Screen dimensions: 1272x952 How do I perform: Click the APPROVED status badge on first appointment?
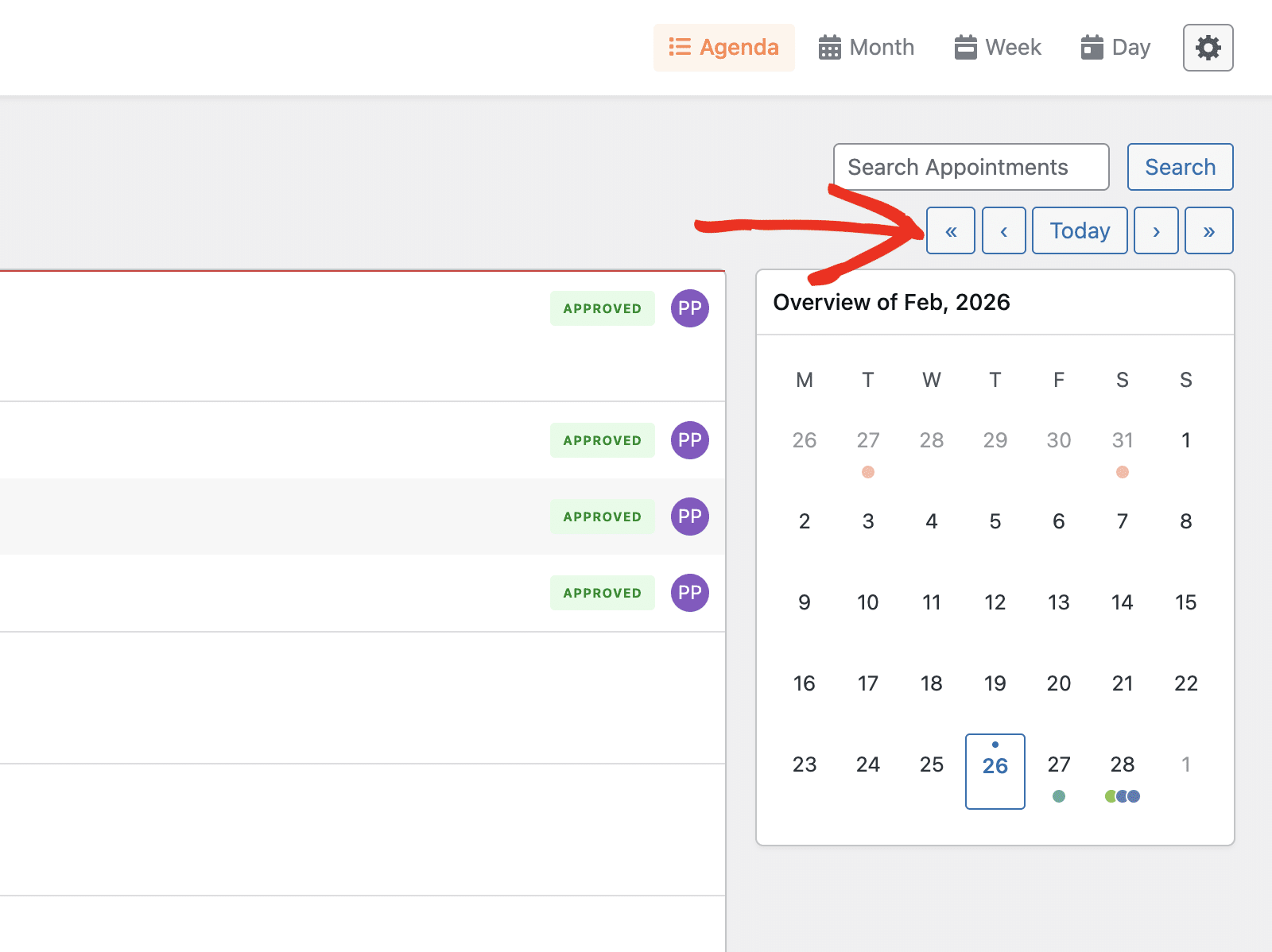[602, 308]
